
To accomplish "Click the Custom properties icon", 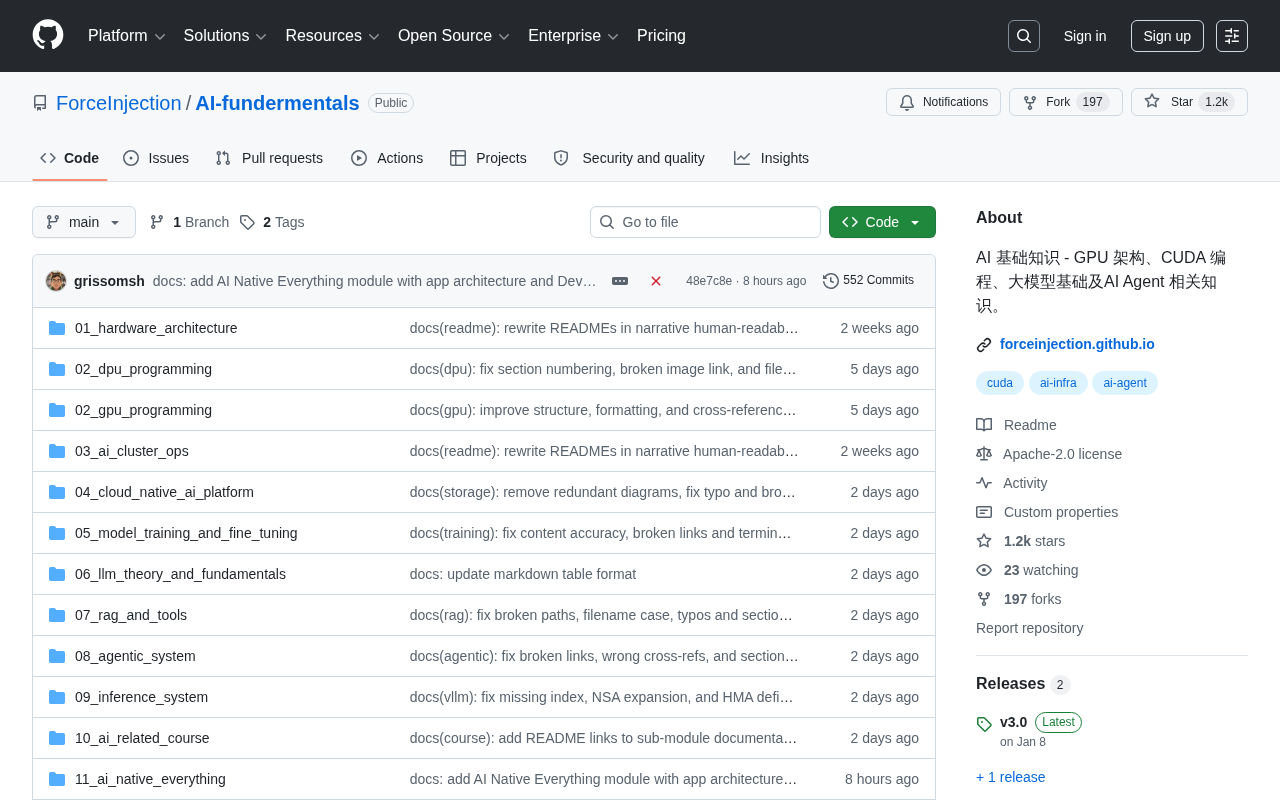I will 984,512.
